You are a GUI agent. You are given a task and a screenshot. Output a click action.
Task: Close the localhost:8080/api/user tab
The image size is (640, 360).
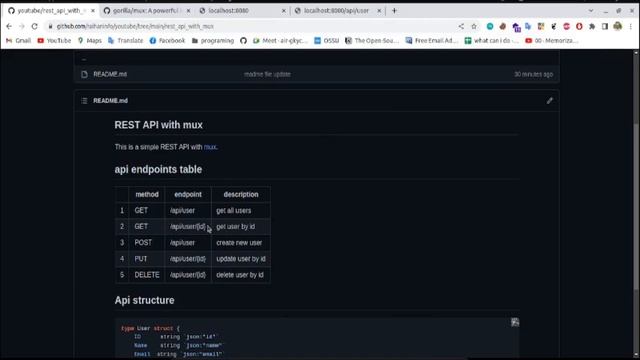click(x=379, y=11)
